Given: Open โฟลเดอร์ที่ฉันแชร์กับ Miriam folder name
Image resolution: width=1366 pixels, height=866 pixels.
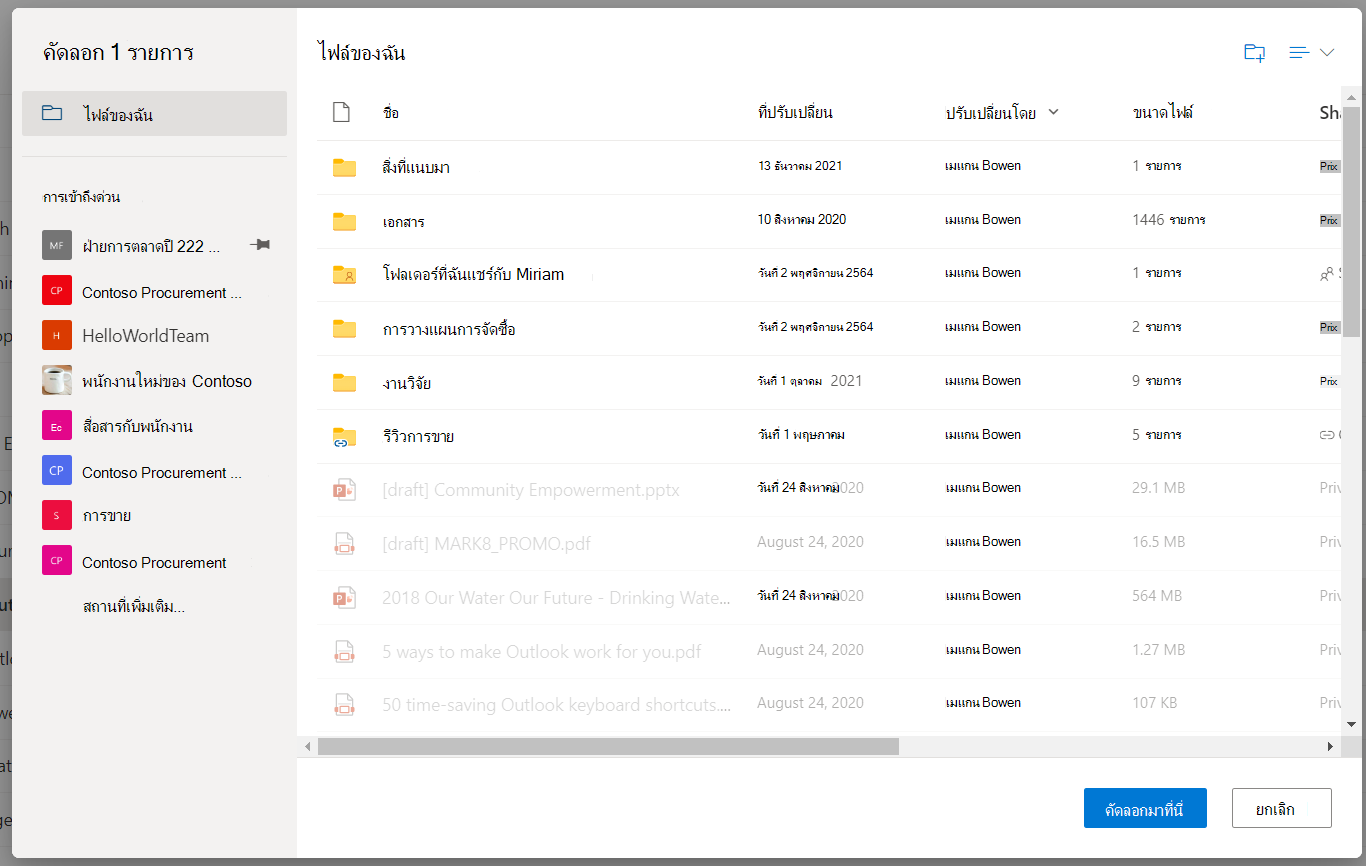Looking at the screenshot, I should pos(473,274).
